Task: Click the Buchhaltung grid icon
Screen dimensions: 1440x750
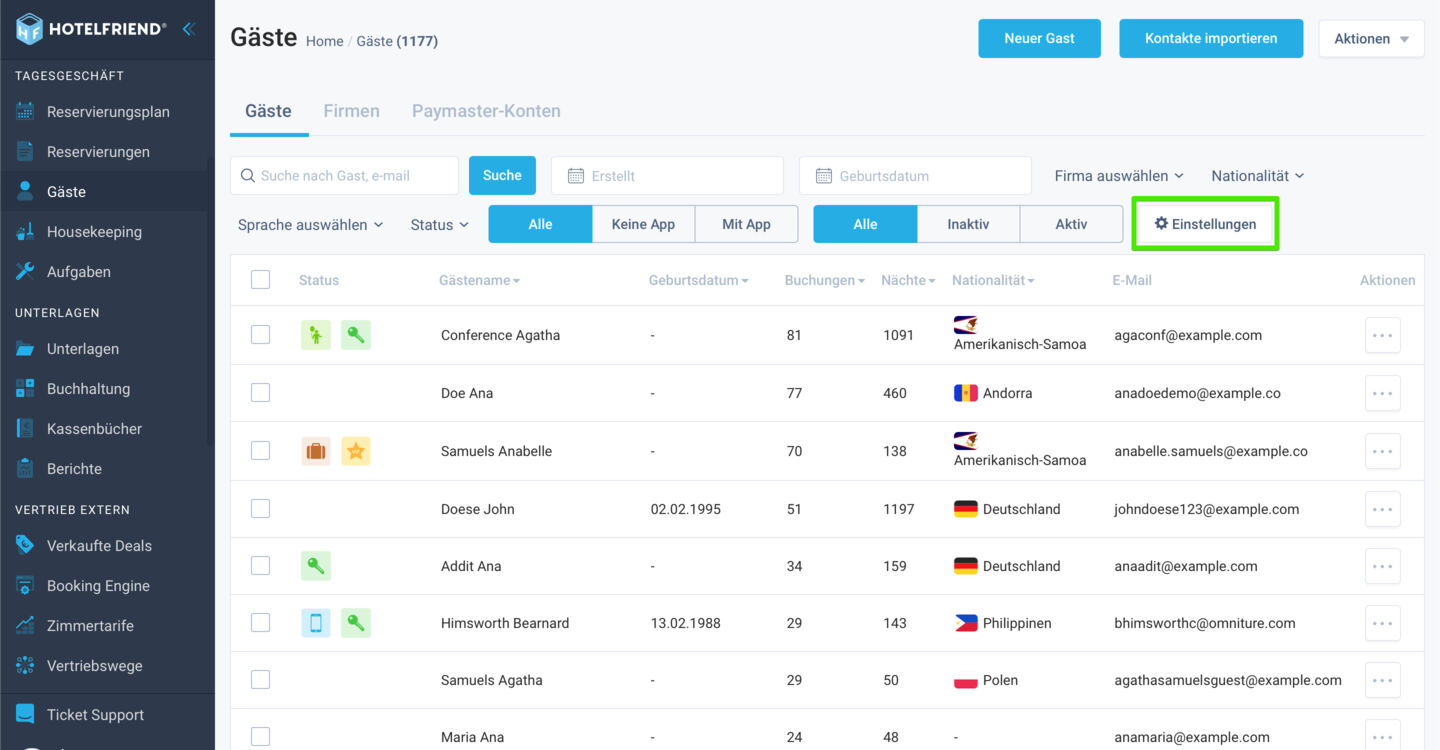Action: pyautogui.click(x=25, y=389)
